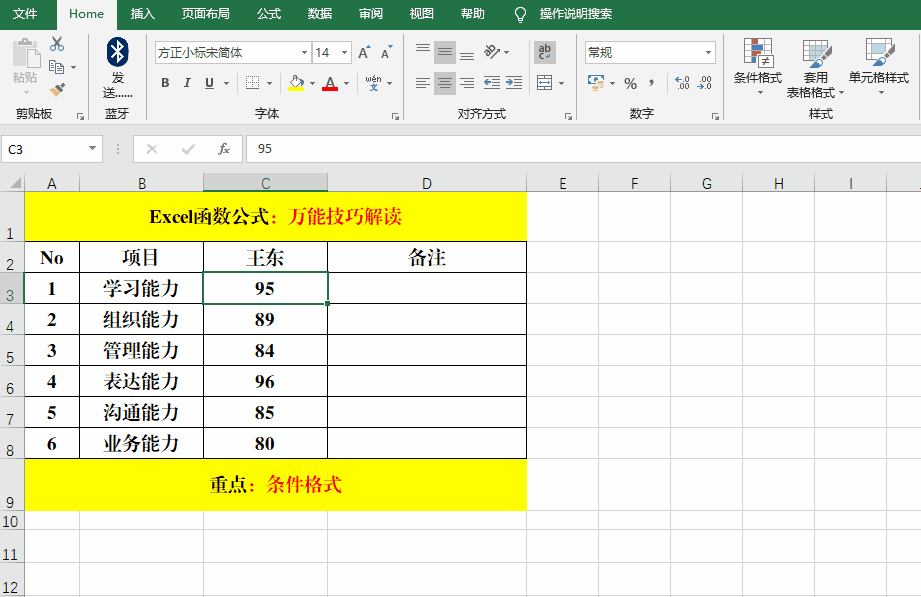Open number format dropdown 常规

[x=708, y=53]
